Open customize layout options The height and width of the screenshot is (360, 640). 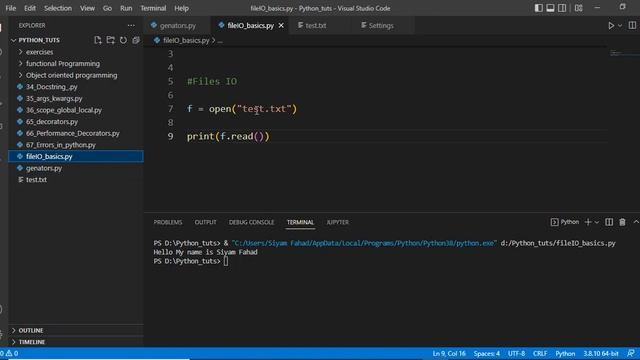click(x=578, y=8)
